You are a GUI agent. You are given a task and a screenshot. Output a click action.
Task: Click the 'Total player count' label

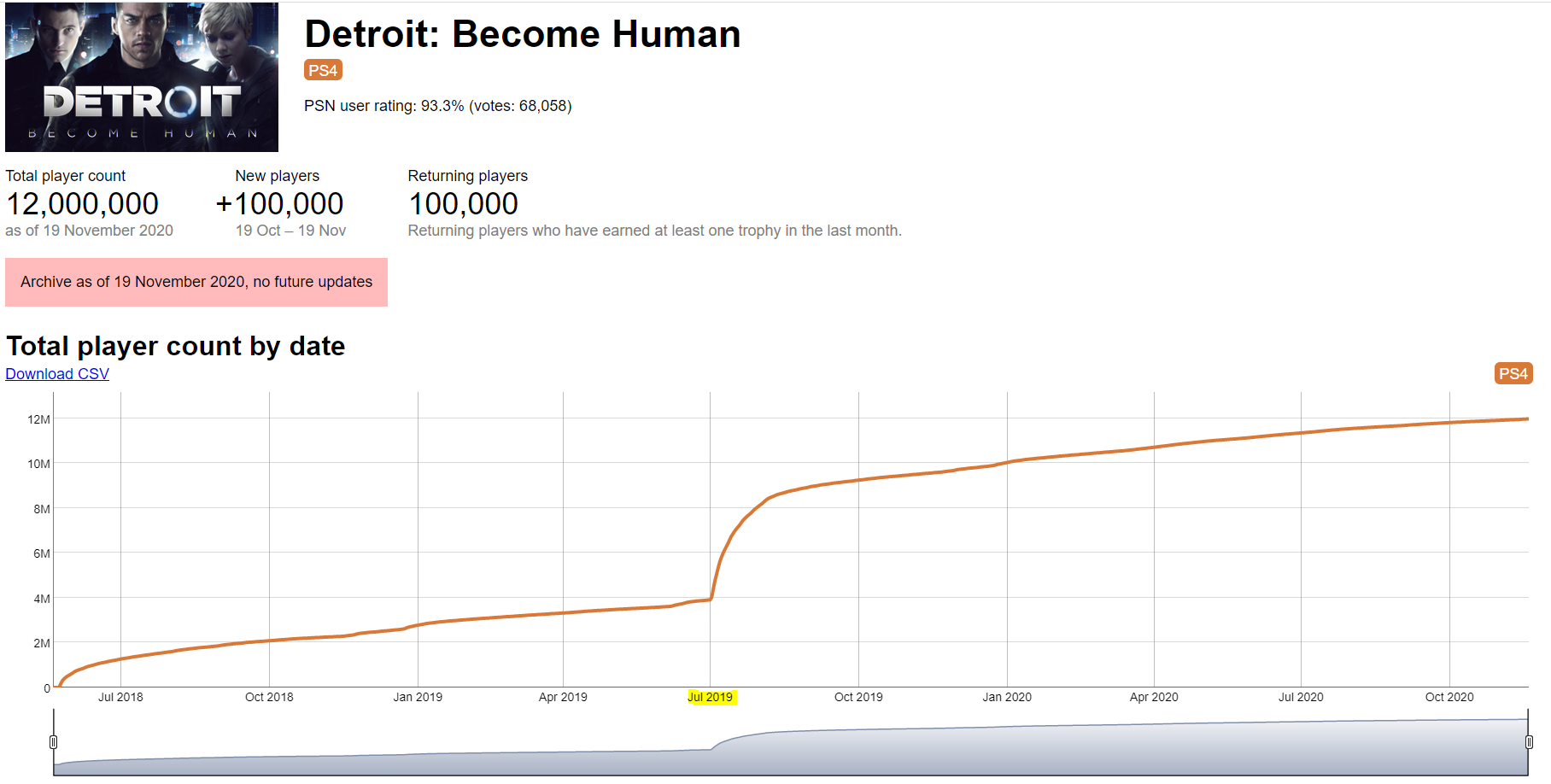click(x=66, y=176)
